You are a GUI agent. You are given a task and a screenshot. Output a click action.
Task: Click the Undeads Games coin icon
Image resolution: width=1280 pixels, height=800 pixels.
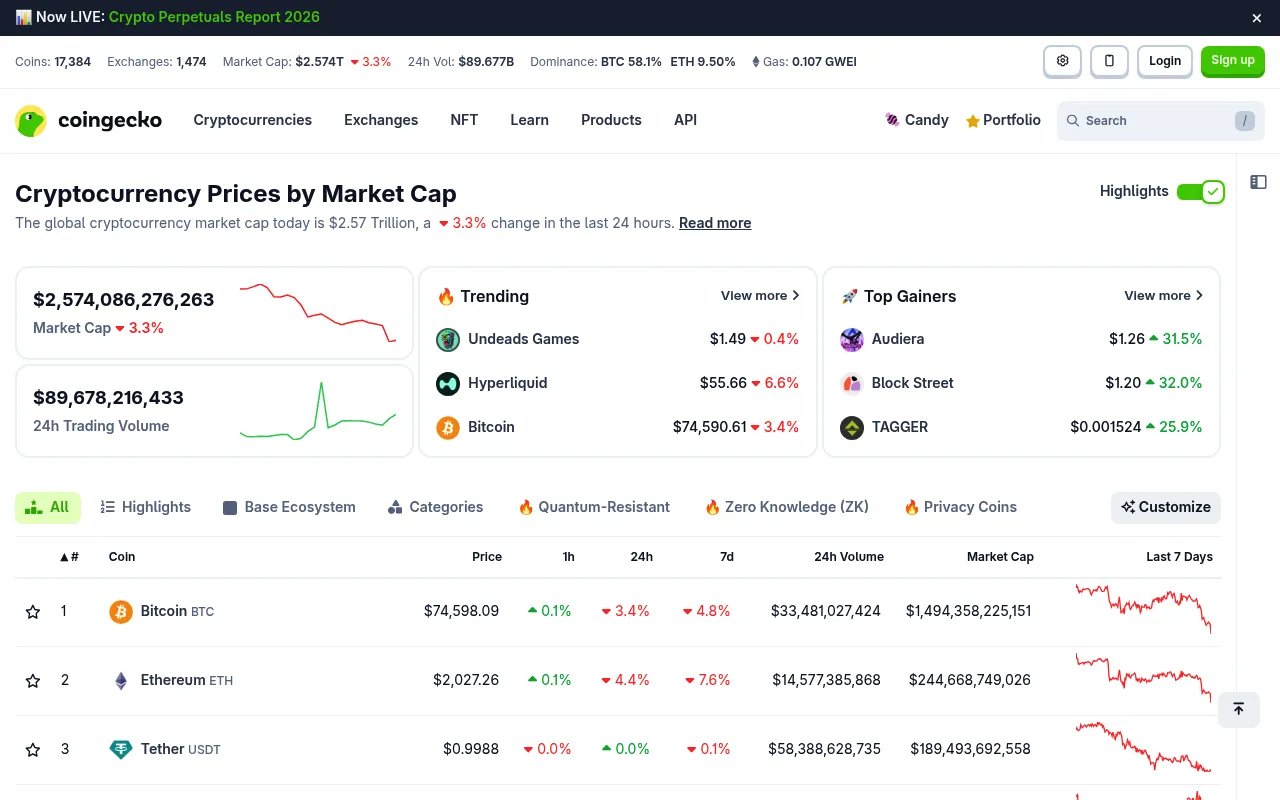[448, 339]
